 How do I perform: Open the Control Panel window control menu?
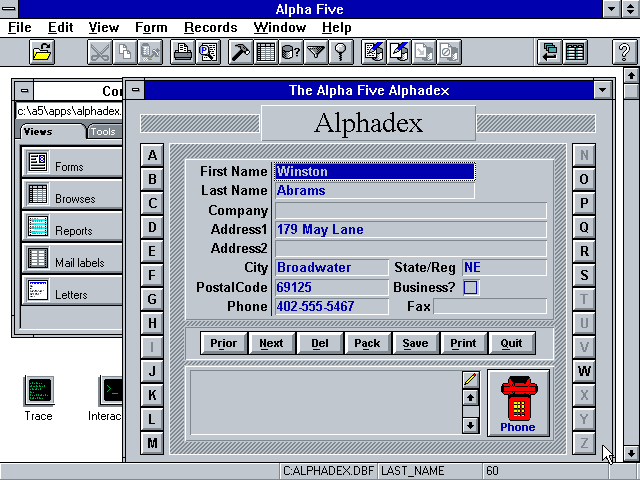tap(24, 91)
